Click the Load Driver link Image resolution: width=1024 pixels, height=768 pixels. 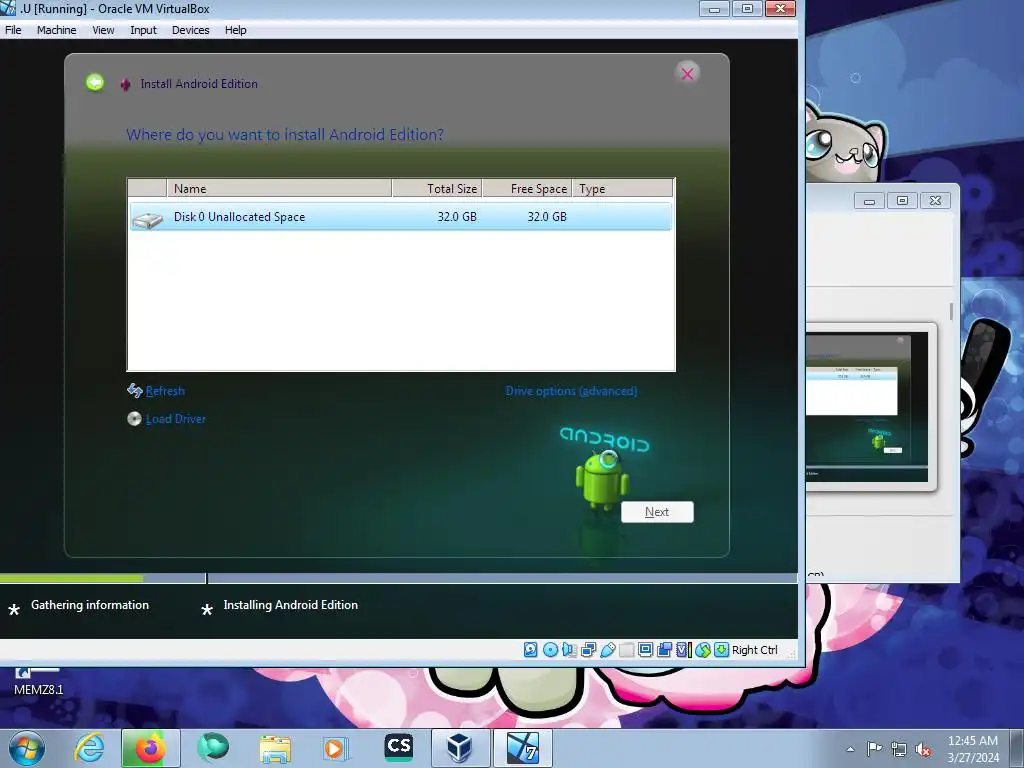click(x=176, y=419)
